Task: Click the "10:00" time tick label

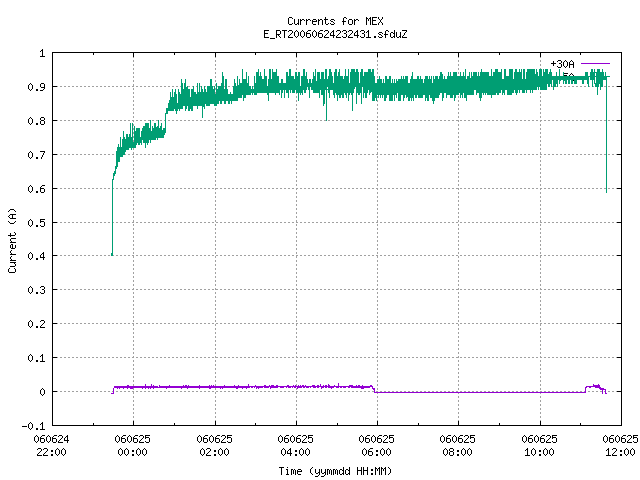Action: [x=539, y=452]
